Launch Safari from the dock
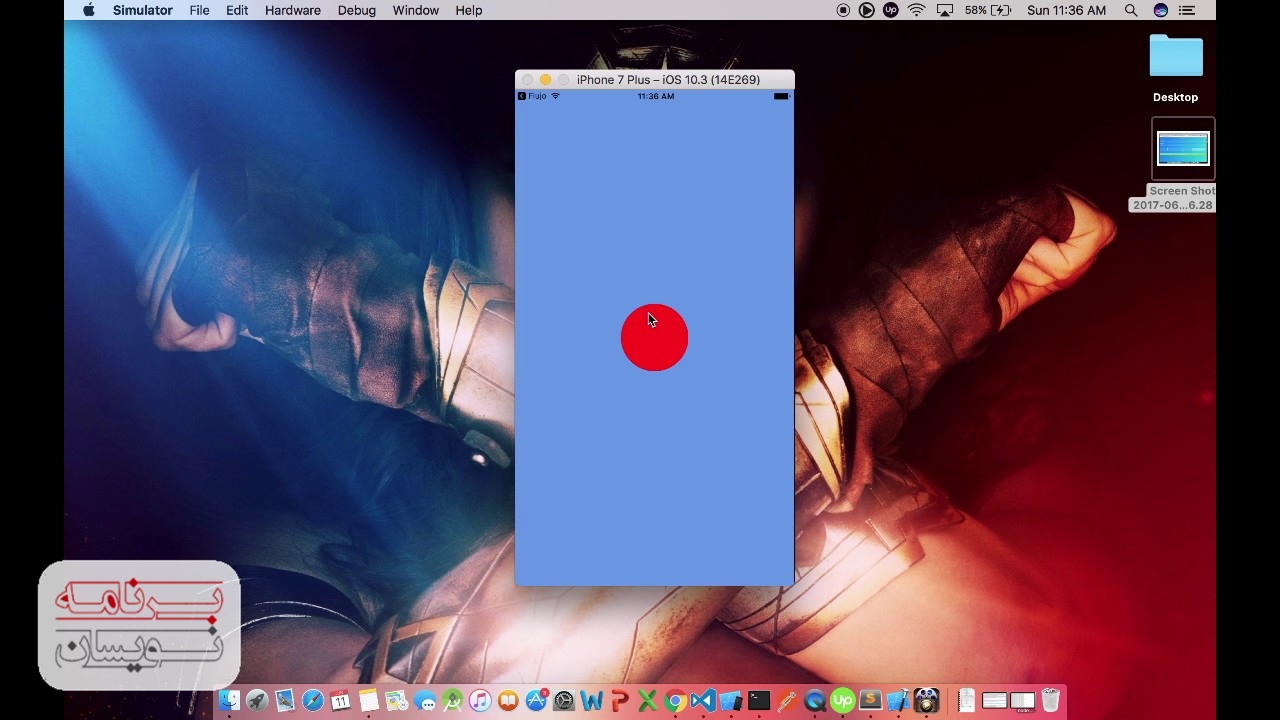 [313, 701]
